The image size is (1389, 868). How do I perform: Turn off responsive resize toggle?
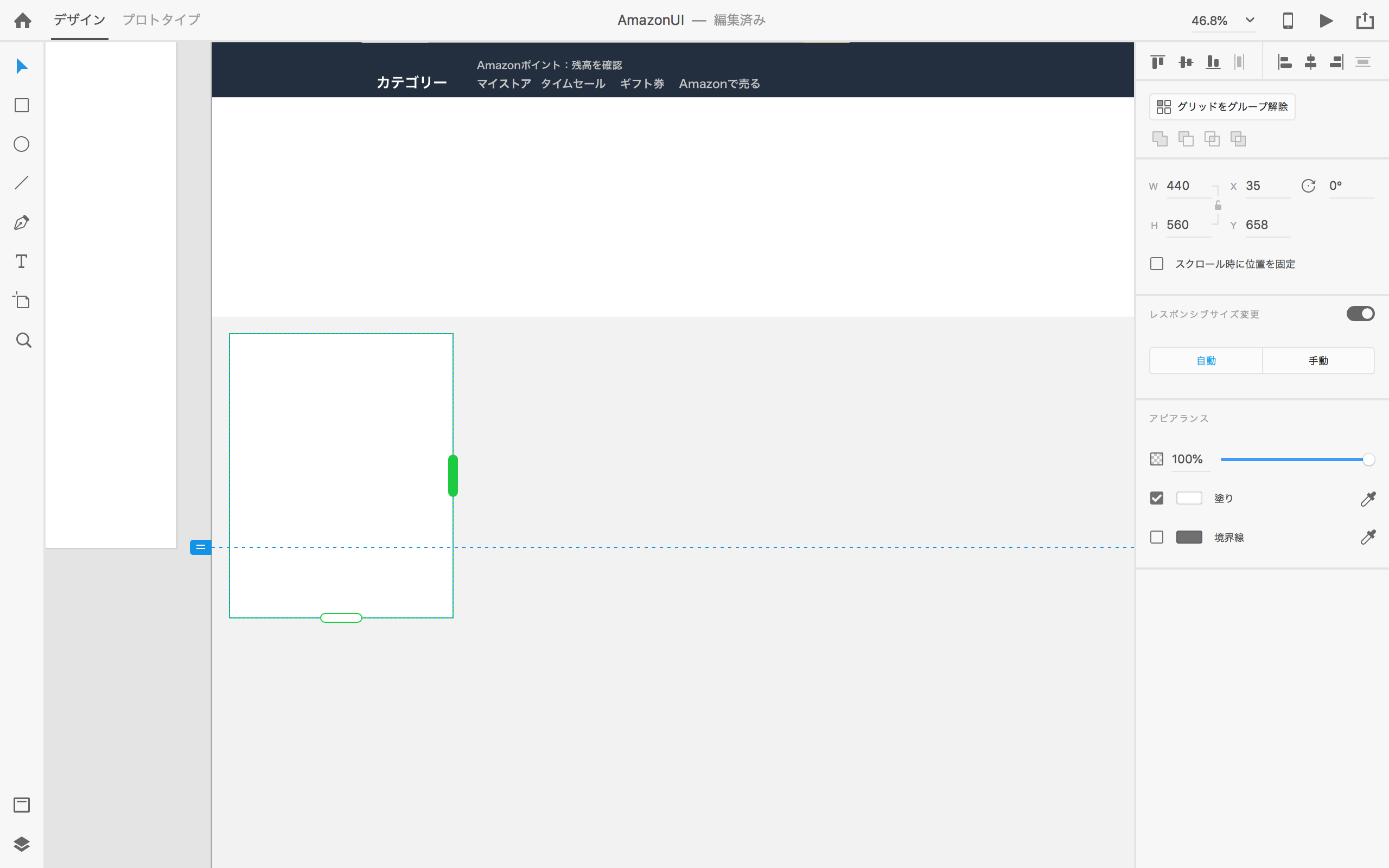1360,314
